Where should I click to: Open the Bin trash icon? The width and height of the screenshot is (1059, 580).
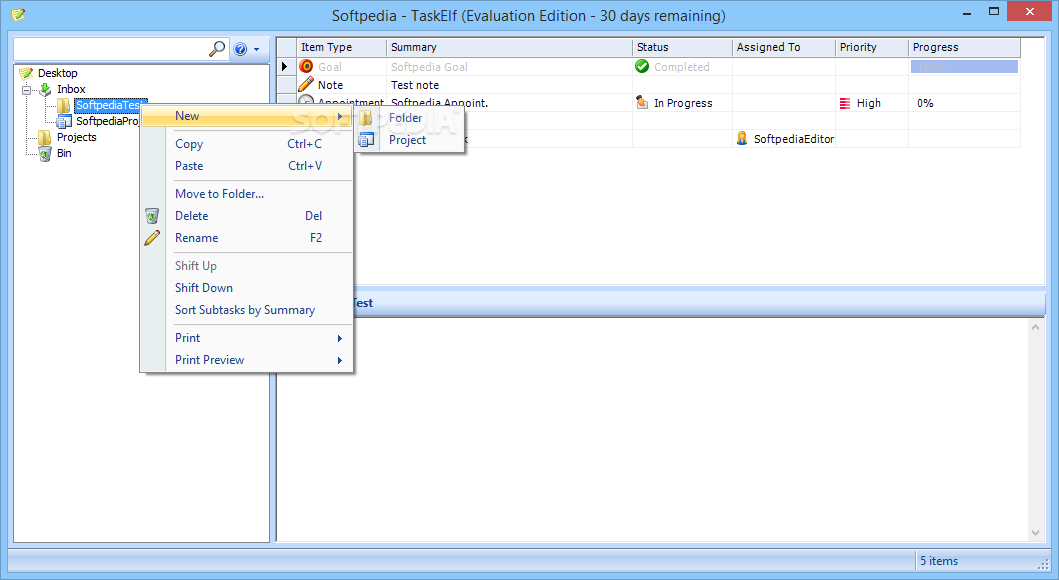point(45,153)
